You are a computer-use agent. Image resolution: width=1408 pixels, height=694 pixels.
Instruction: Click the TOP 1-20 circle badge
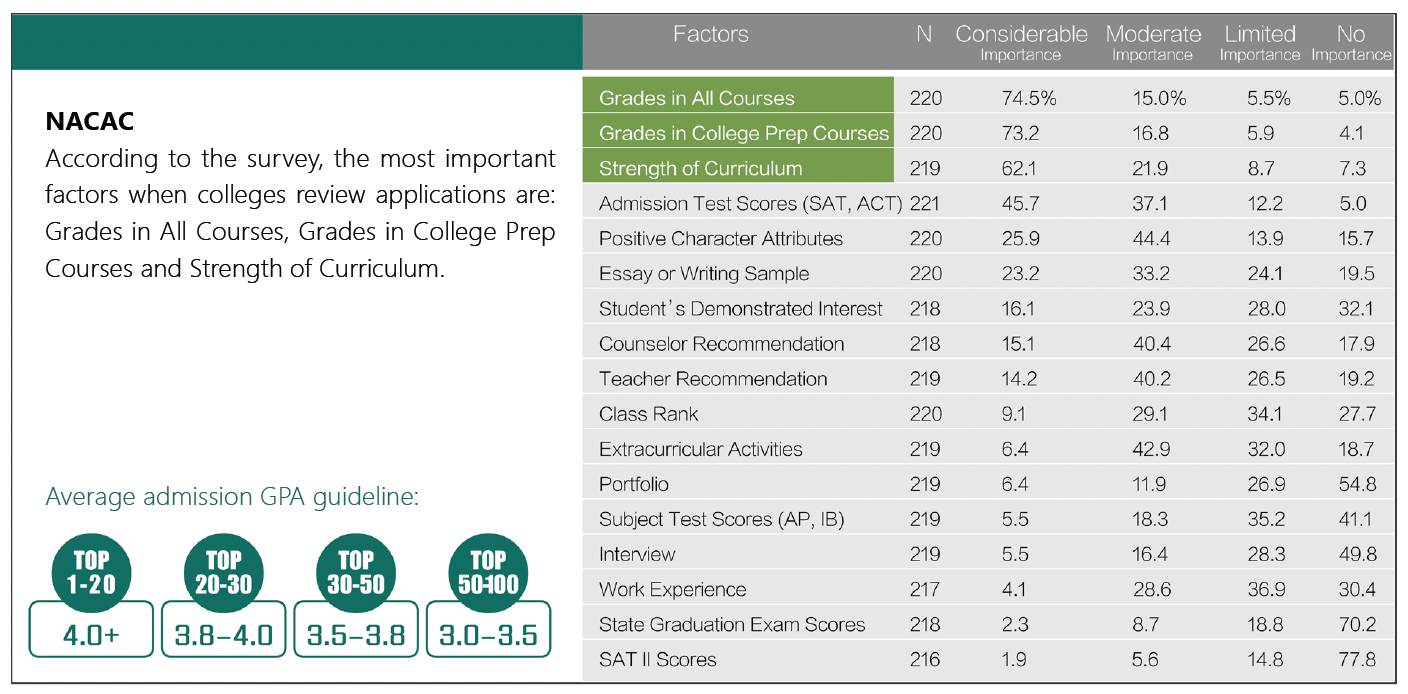point(91,571)
